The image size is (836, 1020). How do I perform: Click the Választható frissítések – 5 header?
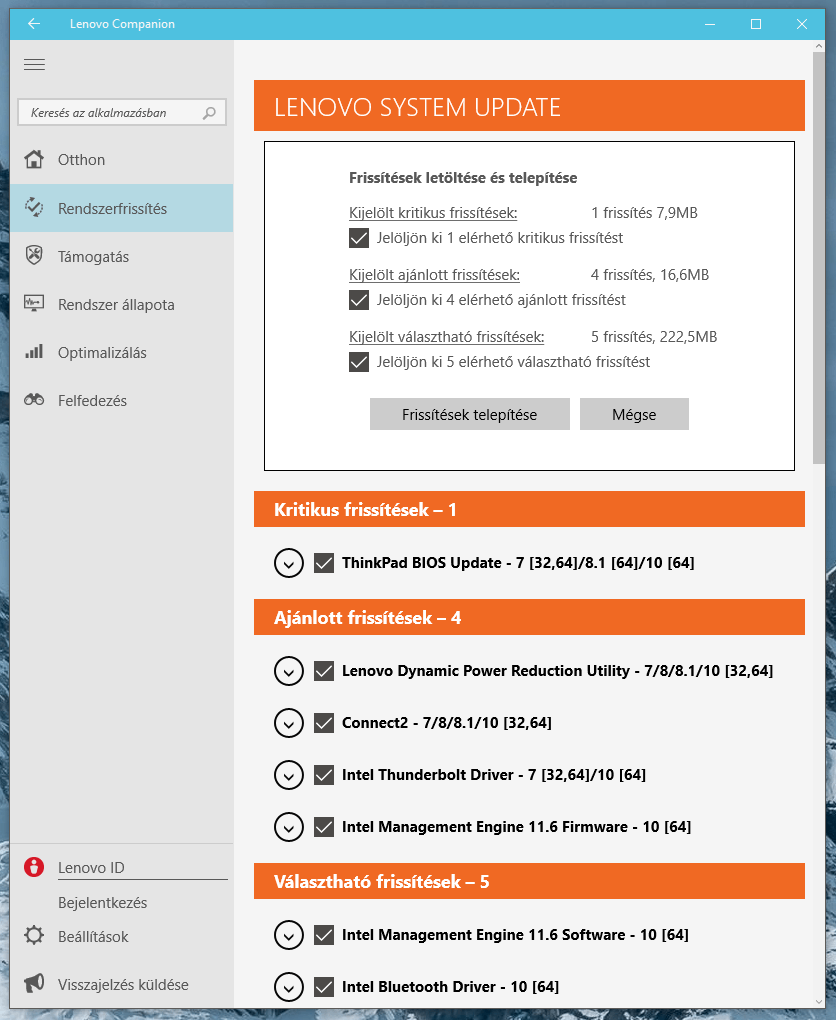[529, 881]
